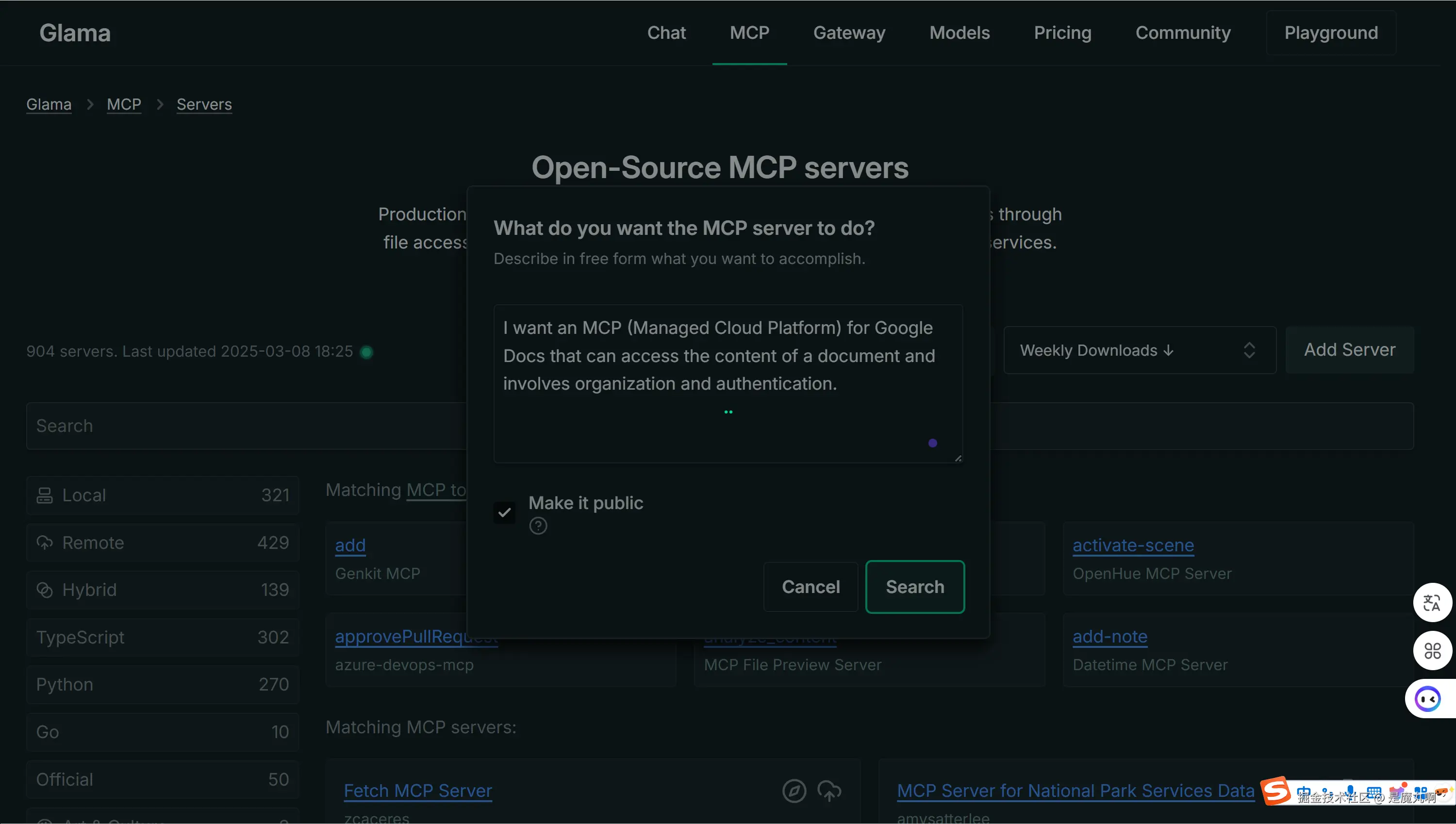This screenshot has width=1456, height=824.
Task: Open the approvePullRequest tool link
Action: point(416,636)
